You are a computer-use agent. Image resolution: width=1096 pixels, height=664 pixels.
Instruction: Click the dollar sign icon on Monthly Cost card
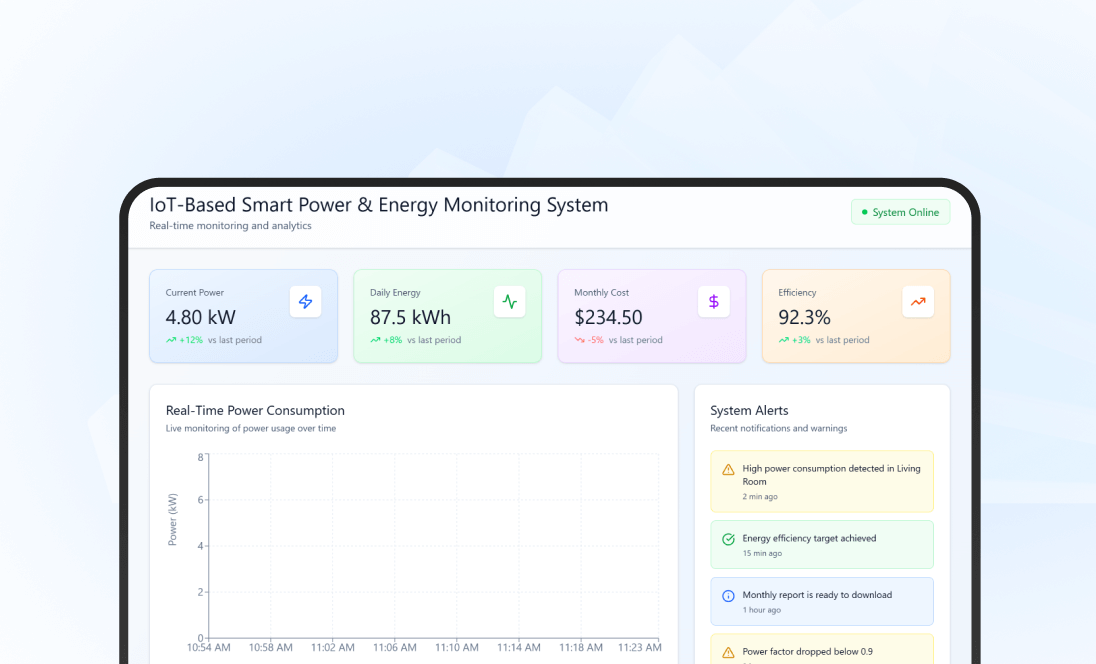click(714, 301)
